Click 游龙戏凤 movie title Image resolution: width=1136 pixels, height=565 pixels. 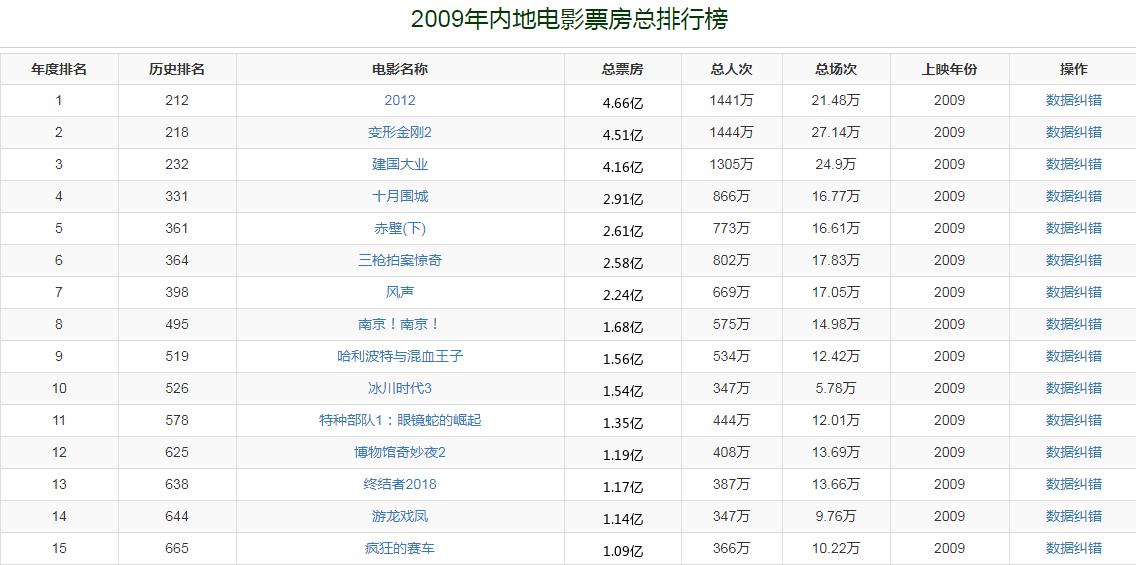[x=399, y=516]
